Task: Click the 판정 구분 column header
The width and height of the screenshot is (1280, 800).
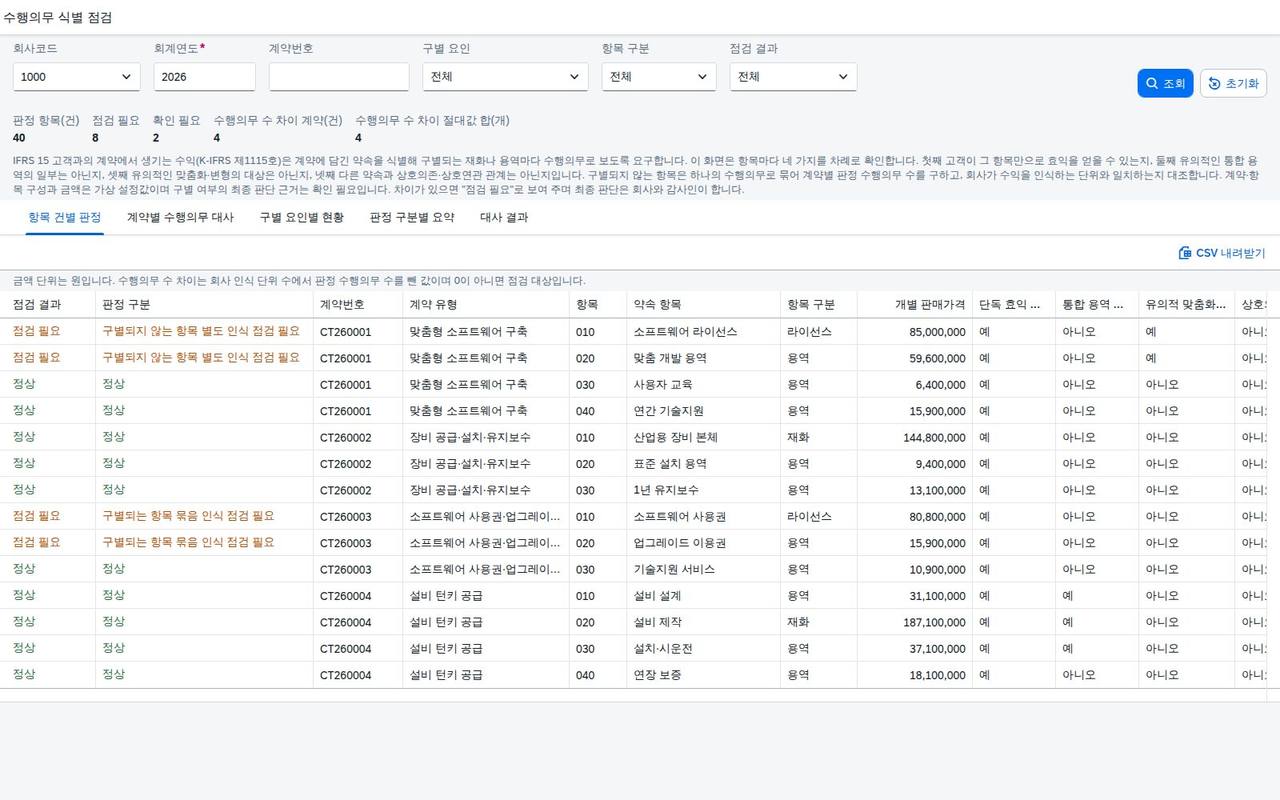Action: click(204, 305)
